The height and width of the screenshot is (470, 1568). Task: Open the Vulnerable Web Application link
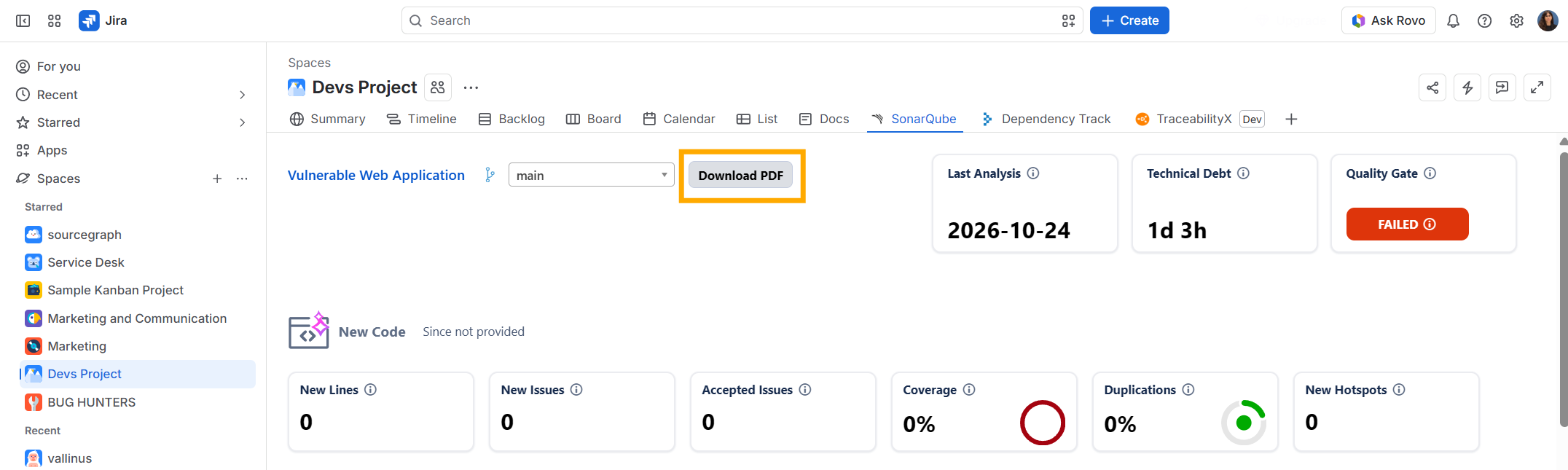(376, 175)
